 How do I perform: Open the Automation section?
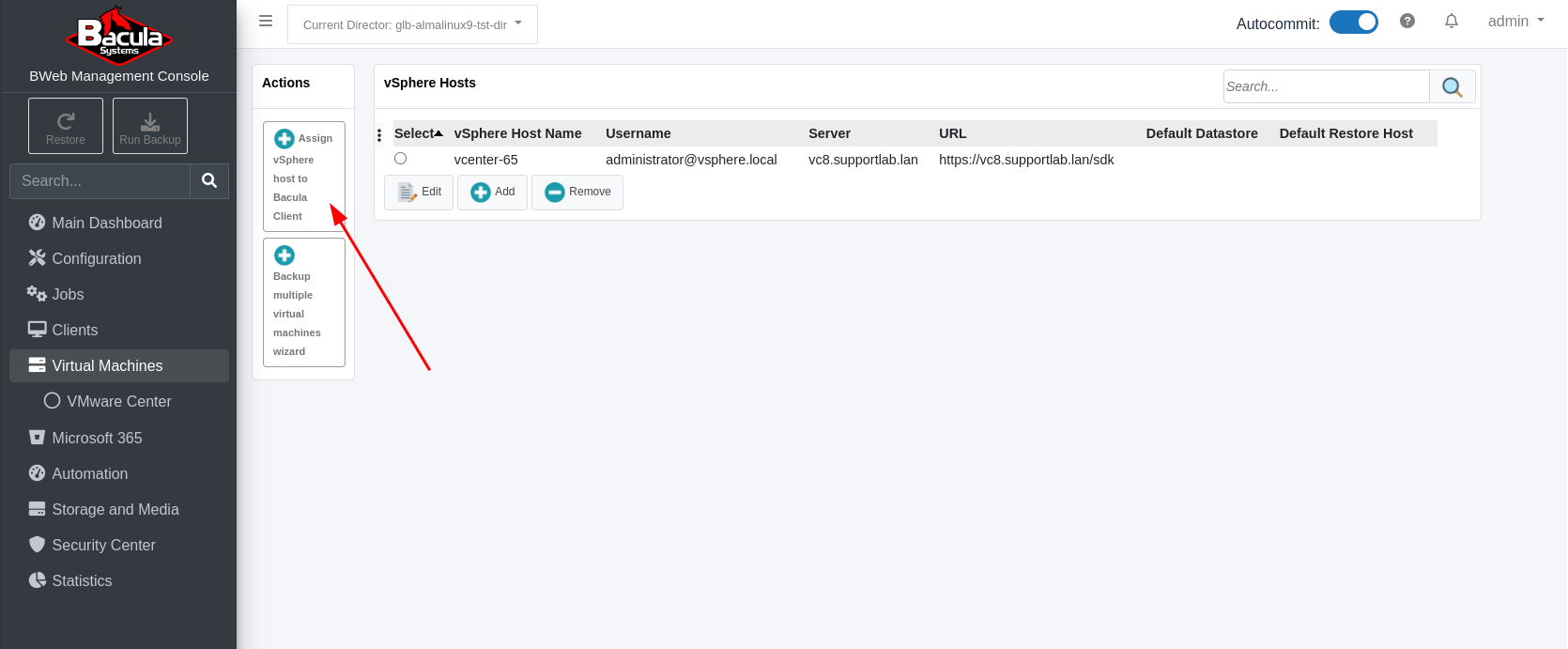click(x=119, y=473)
